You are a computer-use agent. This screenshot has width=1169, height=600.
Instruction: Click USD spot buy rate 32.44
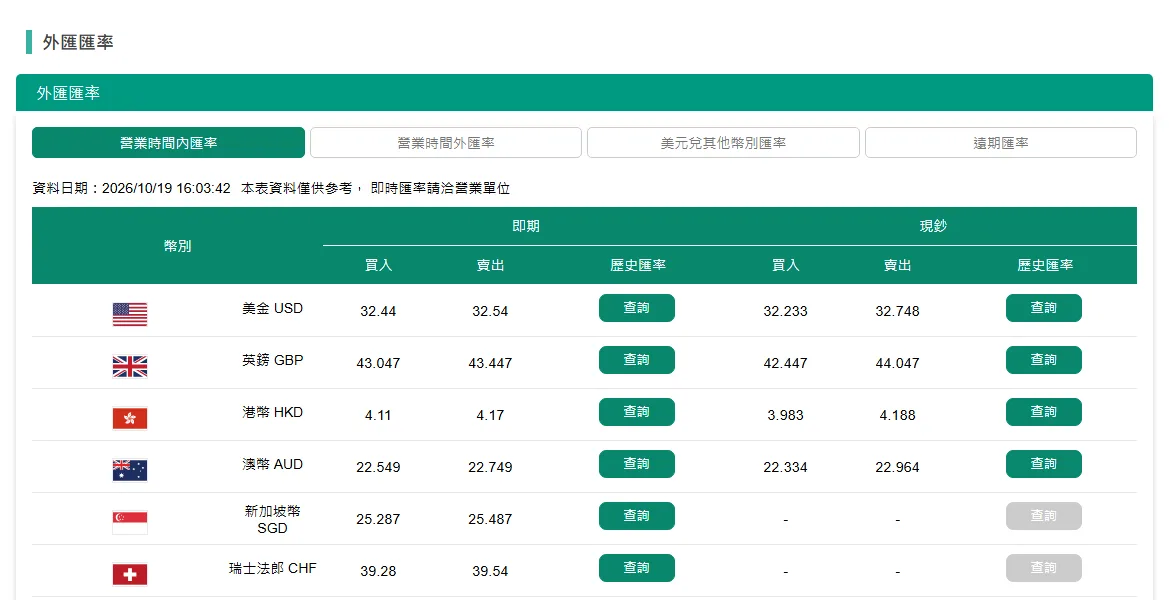378,312
